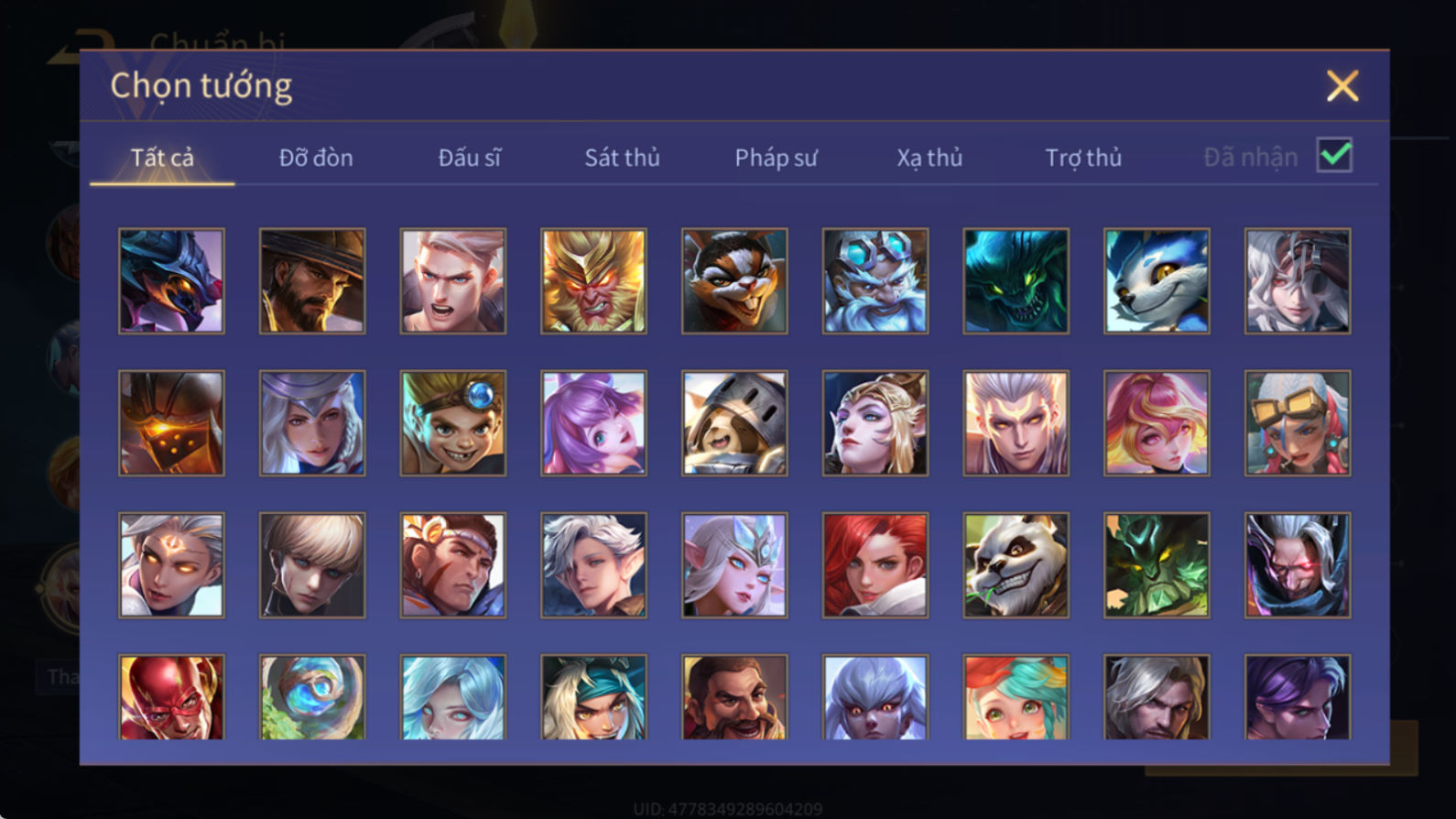Show the Pháp sư hero list
Image resolution: width=1456 pixels, height=819 pixels.
click(x=776, y=158)
